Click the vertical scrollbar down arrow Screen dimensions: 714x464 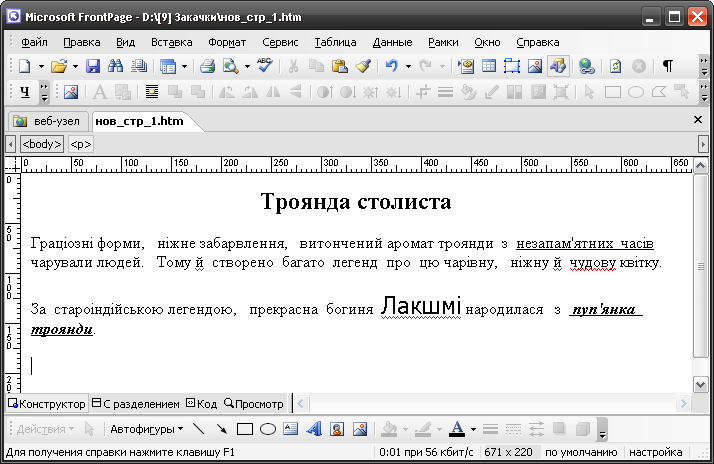(701, 384)
